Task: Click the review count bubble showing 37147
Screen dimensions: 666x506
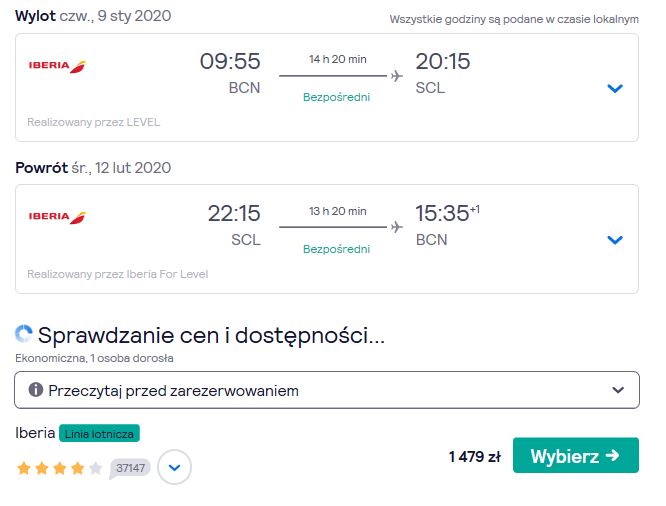Action: [x=130, y=468]
